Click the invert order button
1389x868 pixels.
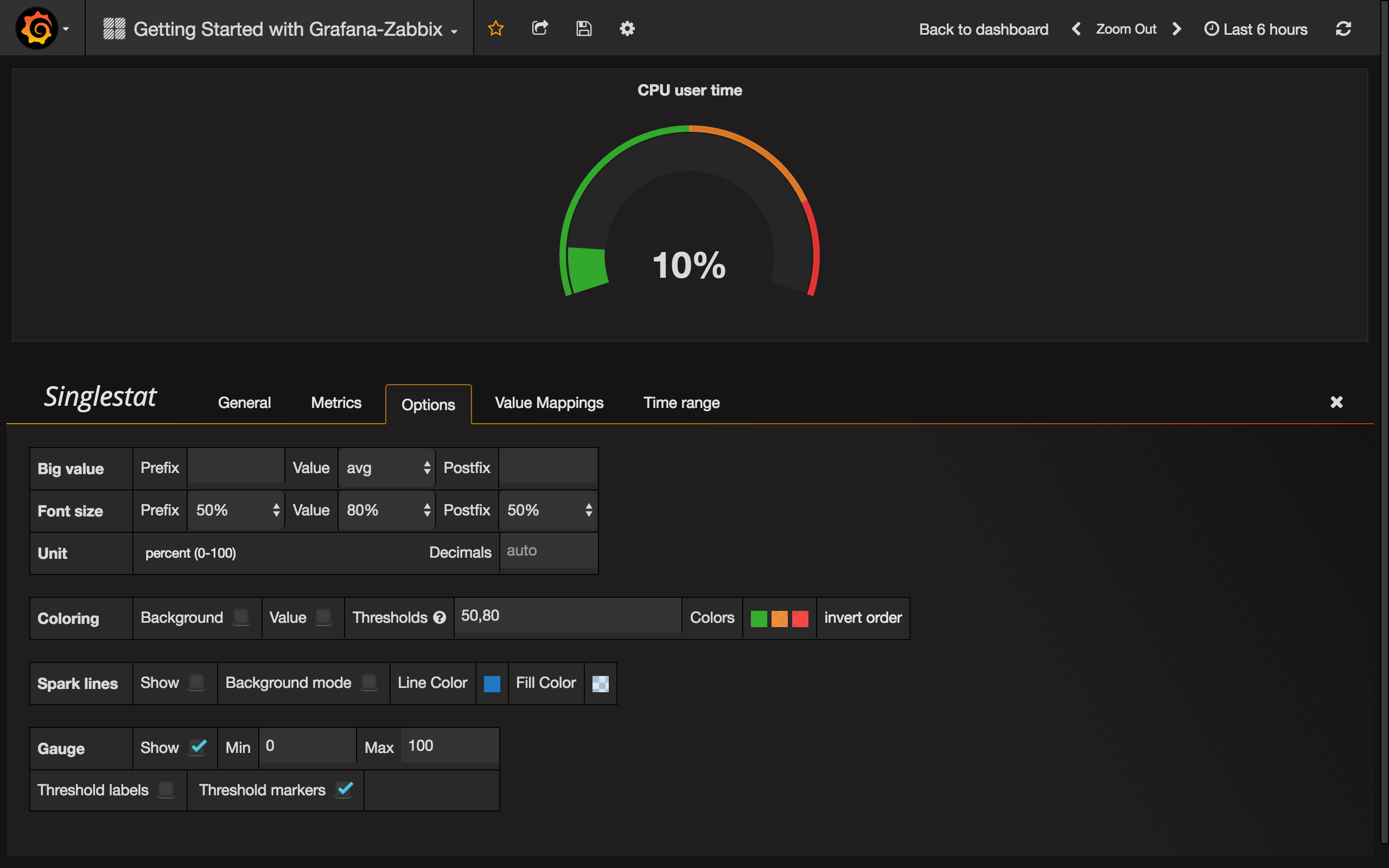[863, 618]
